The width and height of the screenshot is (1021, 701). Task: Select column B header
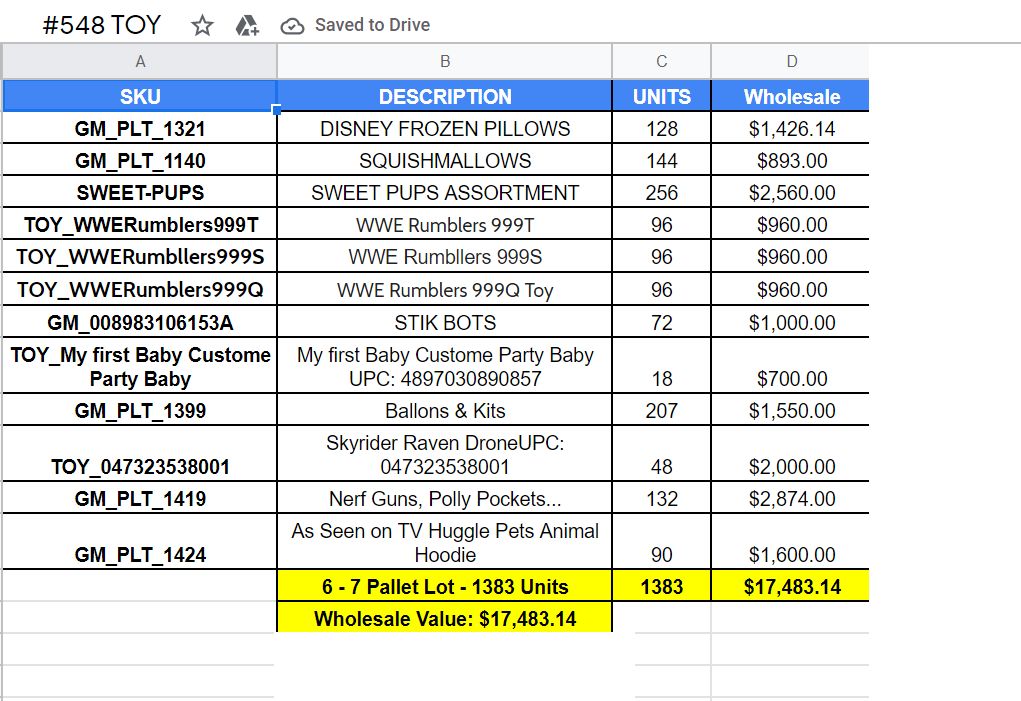pyautogui.click(x=445, y=62)
